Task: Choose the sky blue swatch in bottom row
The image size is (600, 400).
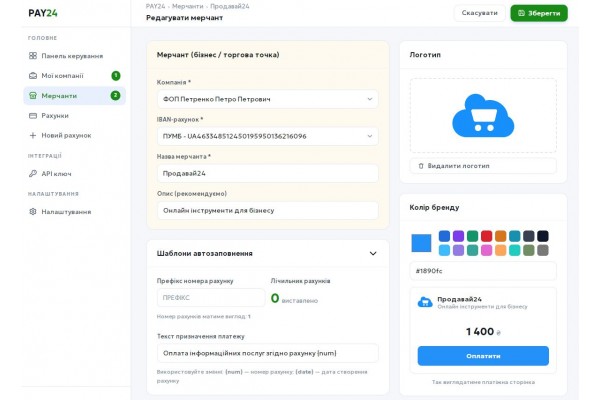Action: tap(444, 250)
